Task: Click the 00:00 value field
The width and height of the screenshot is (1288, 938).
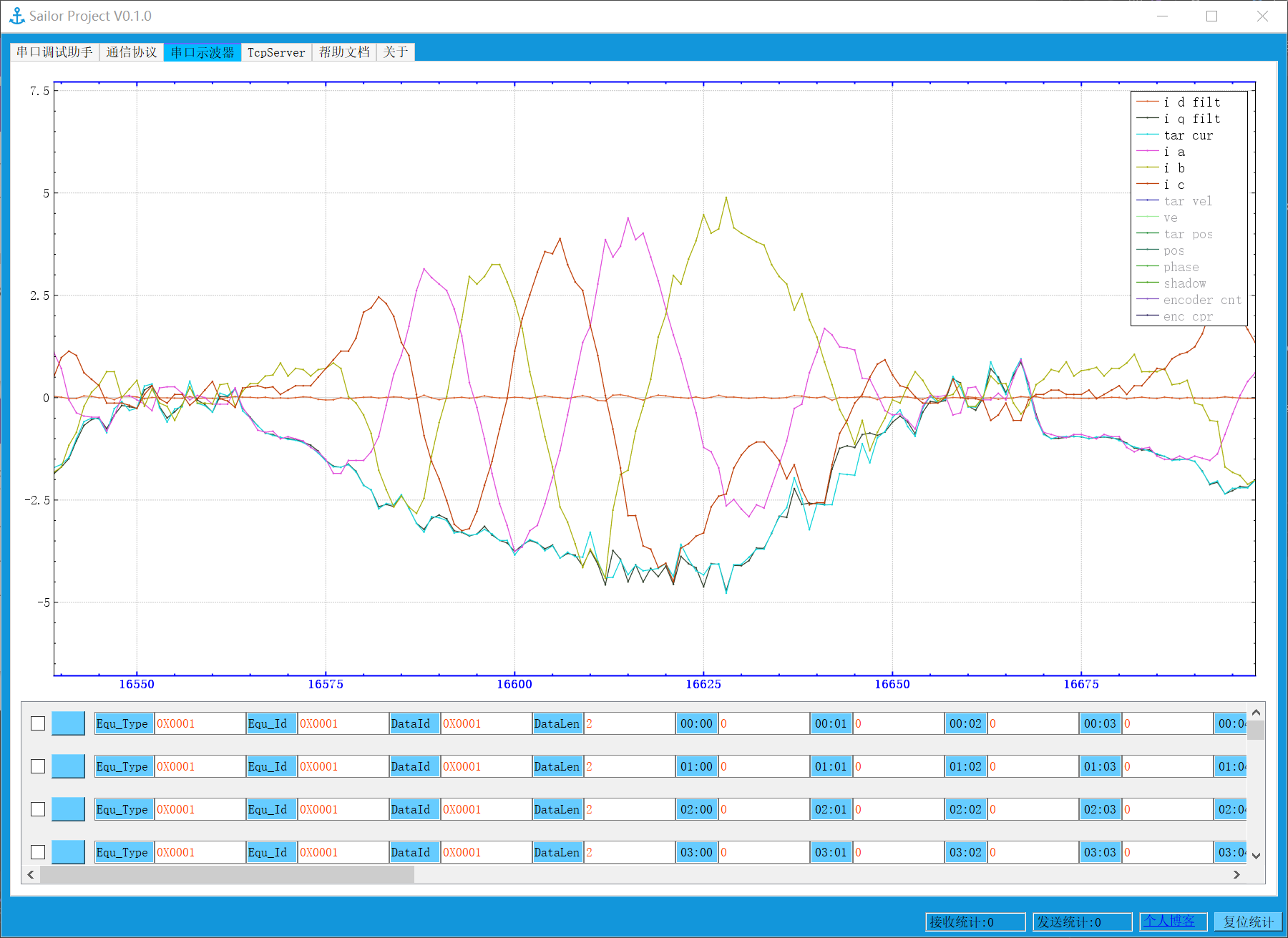Action: (x=763, y=723)
